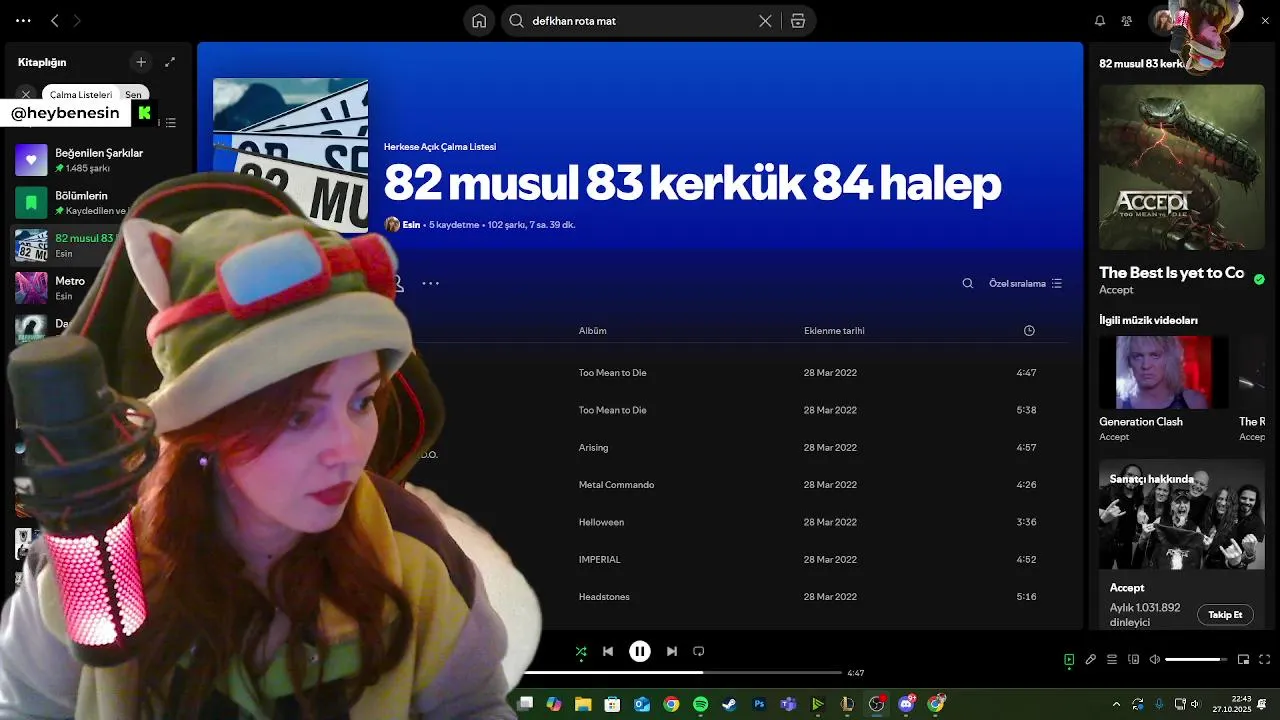Screen dimensions: 1280x720
Task: Open the Helloween album link
Action: (x=601, y=522)
